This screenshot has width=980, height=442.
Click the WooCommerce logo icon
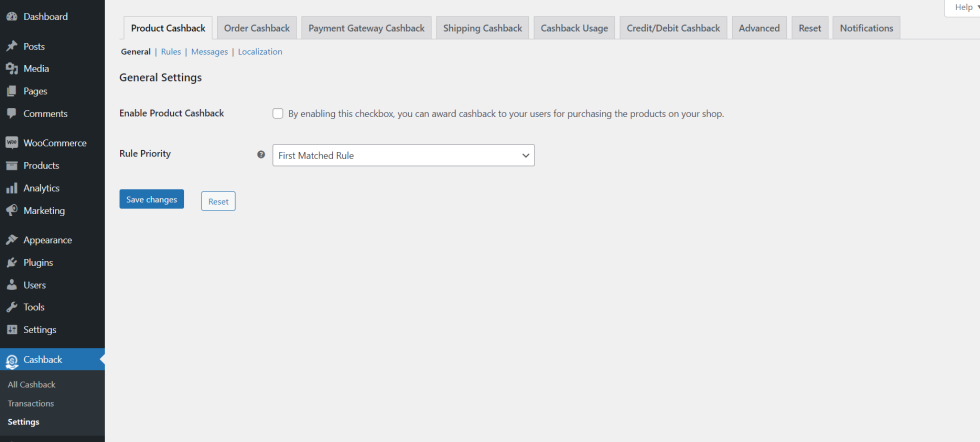12,143
